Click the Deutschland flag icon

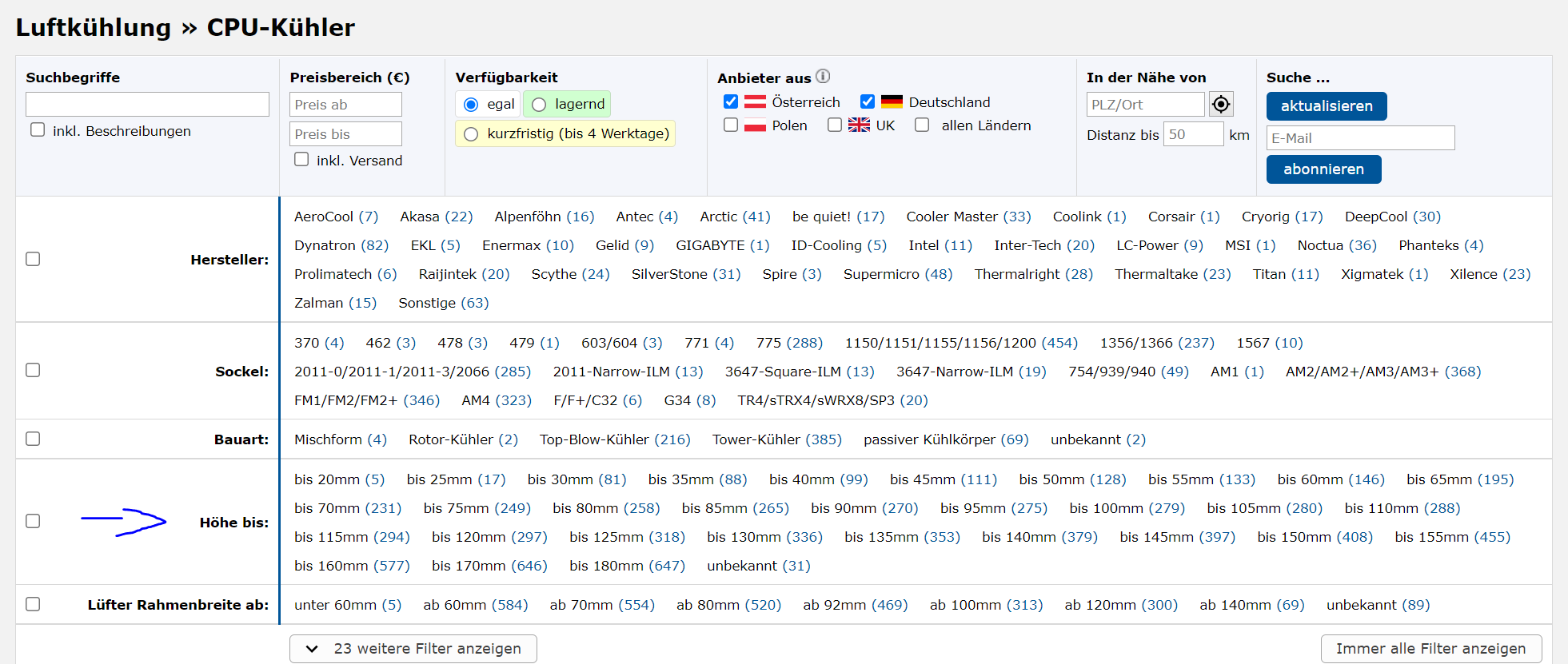coord(892,101)
